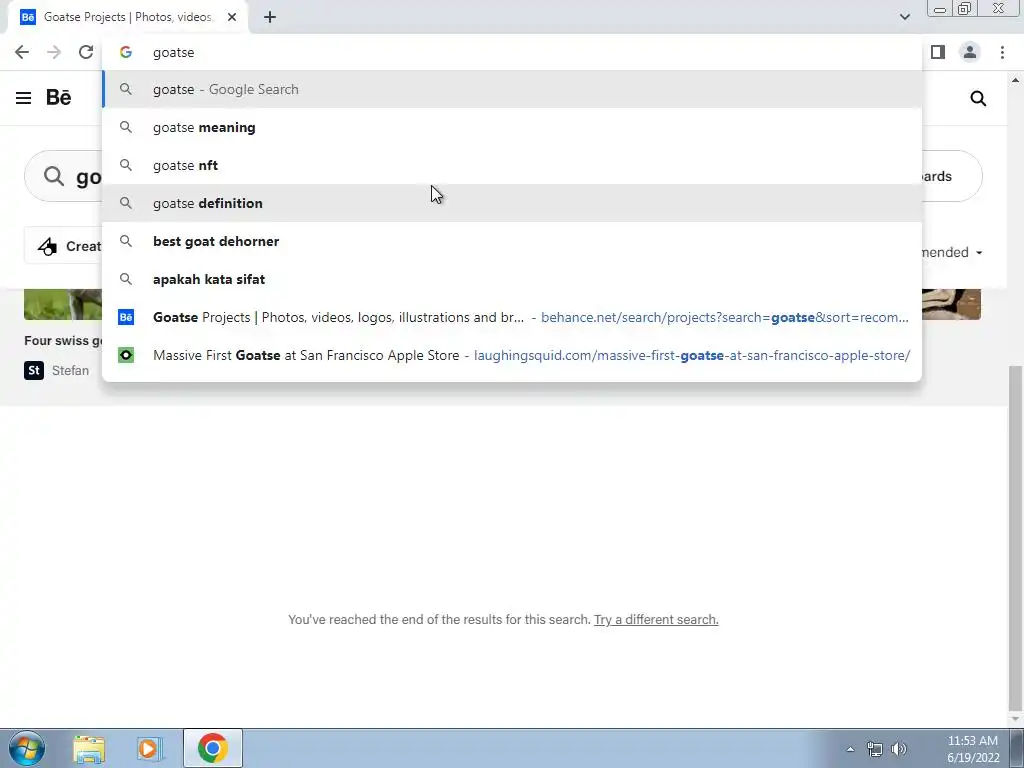Open the Chrome three-dot menu
Screen dimensions: 1024x768
(x=1002, y=52)
